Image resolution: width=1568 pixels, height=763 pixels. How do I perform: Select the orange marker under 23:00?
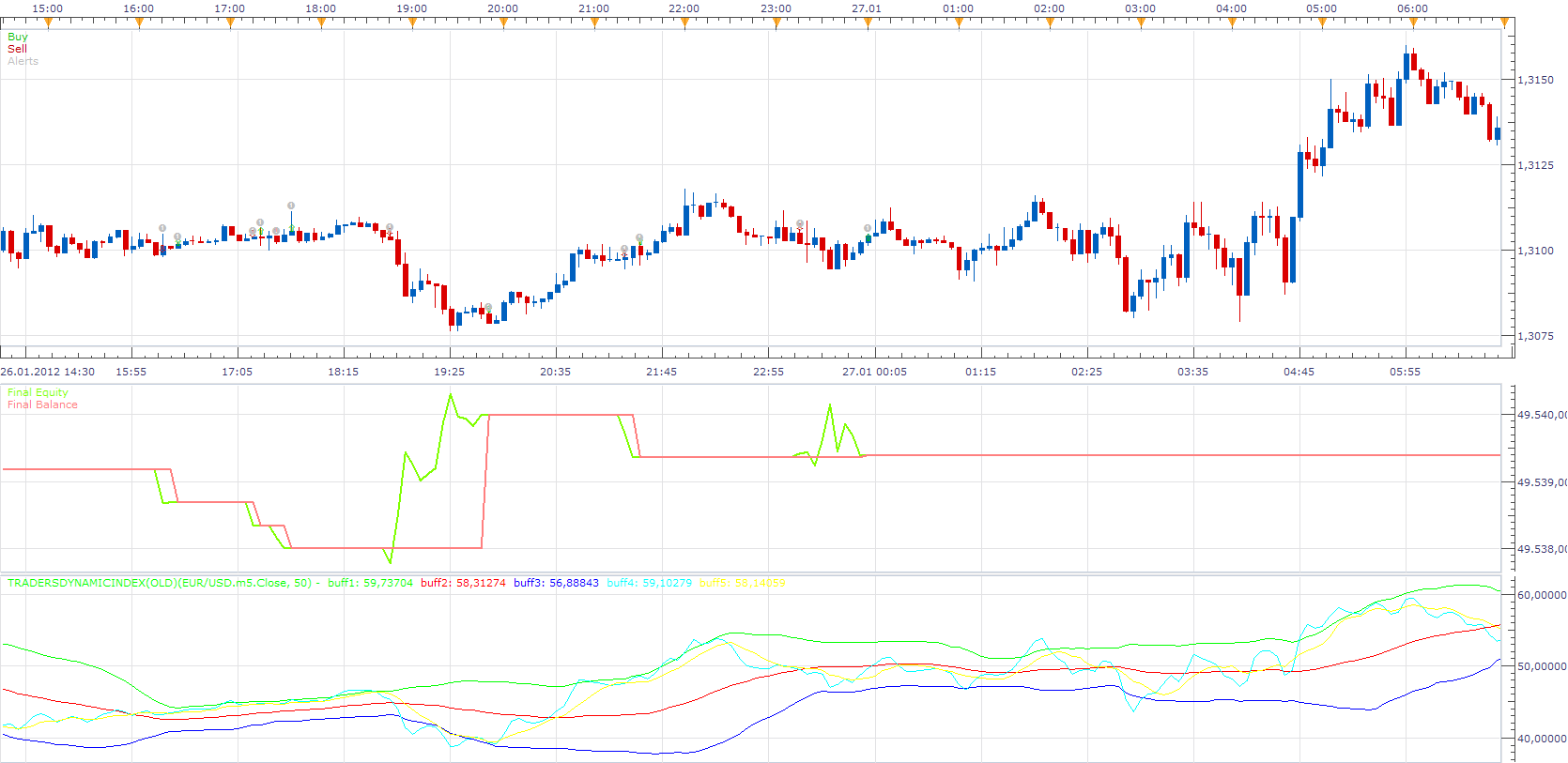click(776, 23)
